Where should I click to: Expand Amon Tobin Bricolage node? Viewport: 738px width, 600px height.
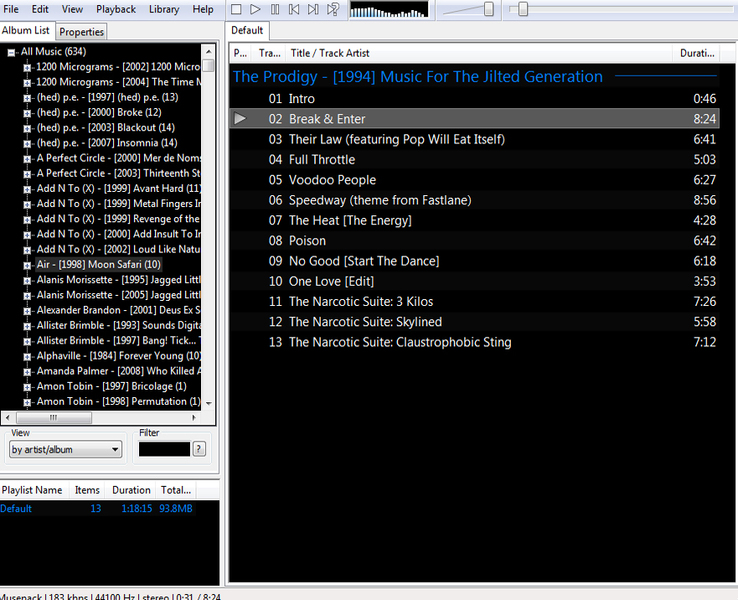point(27,387)
